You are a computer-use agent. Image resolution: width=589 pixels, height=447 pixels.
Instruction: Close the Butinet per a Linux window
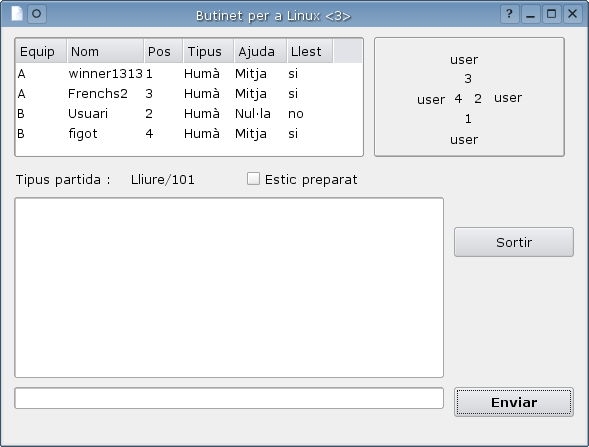click(572, 14)
